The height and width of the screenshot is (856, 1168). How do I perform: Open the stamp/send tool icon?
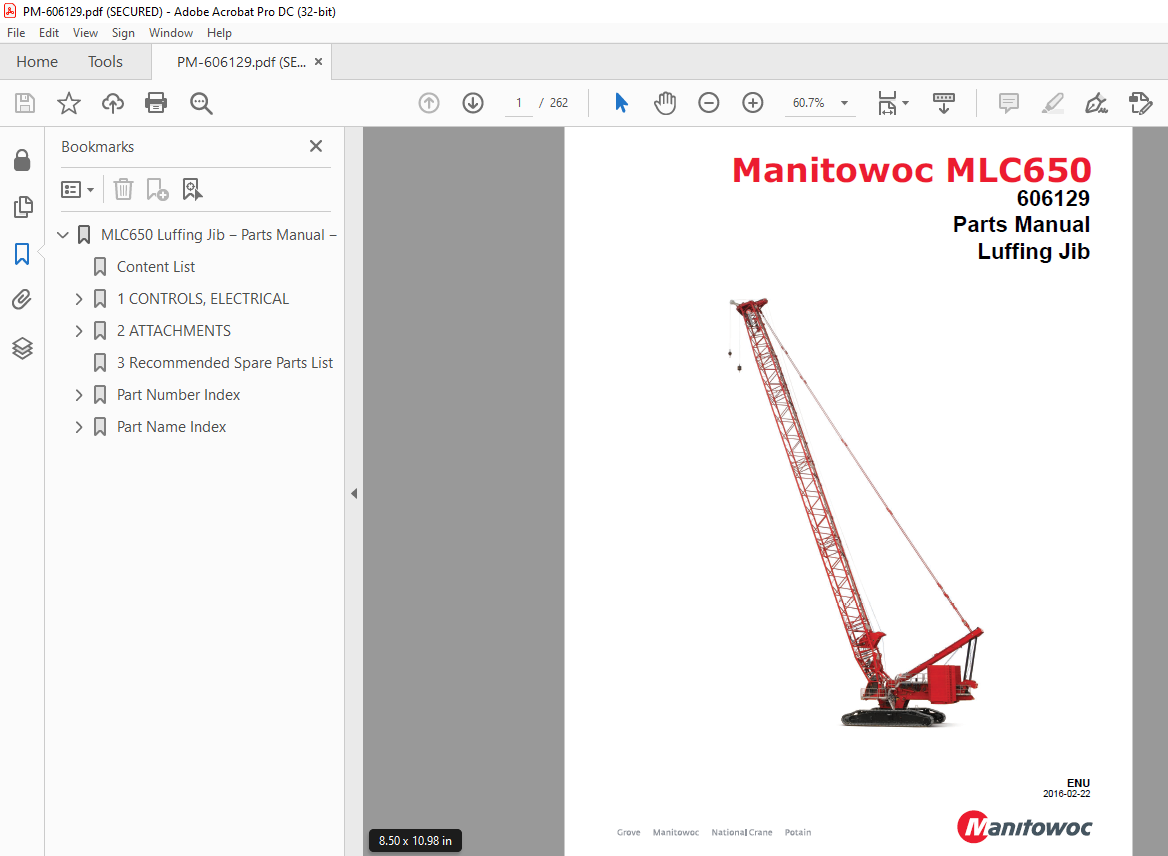1140,103
